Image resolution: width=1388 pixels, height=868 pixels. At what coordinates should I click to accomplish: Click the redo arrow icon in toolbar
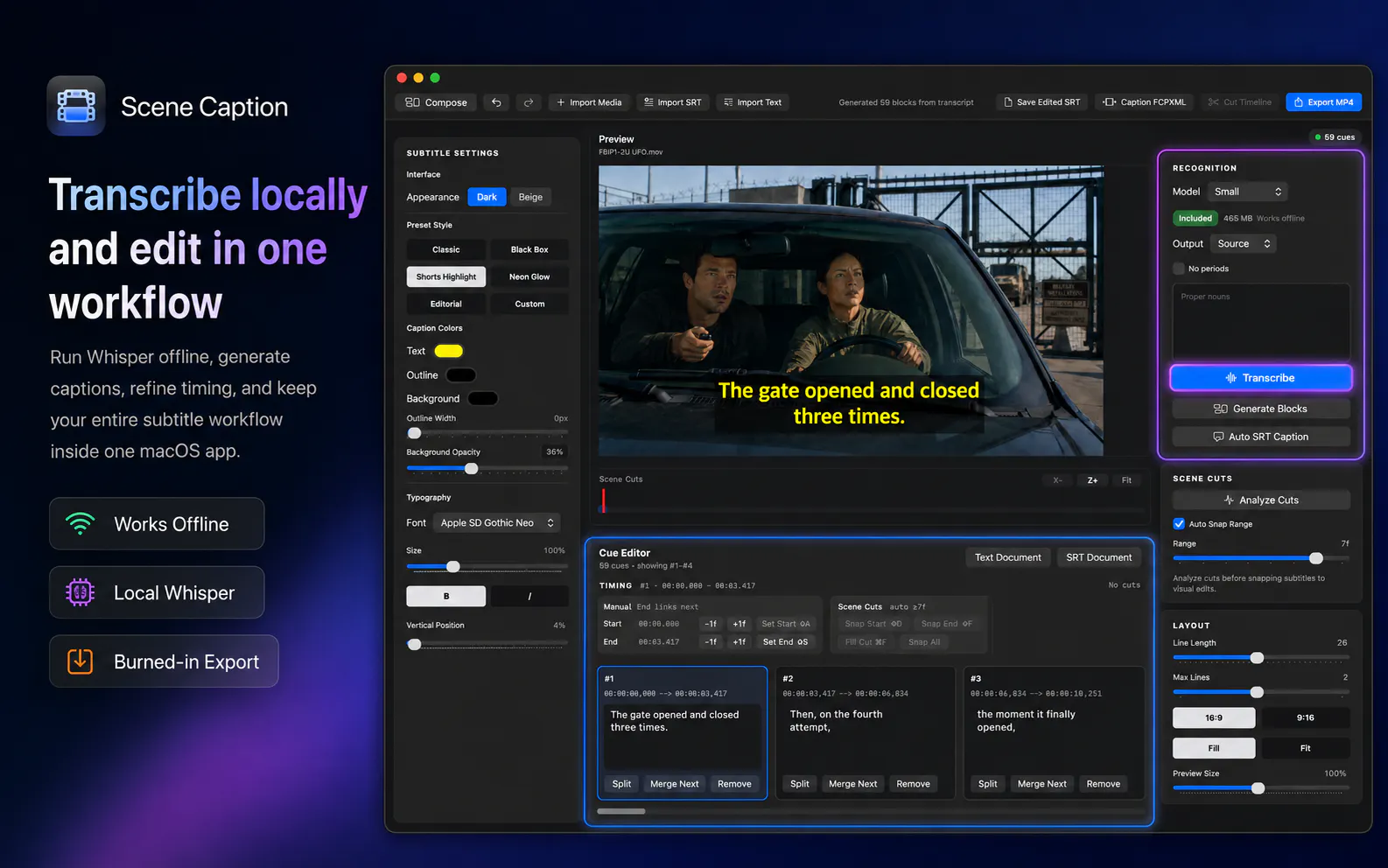529,102
